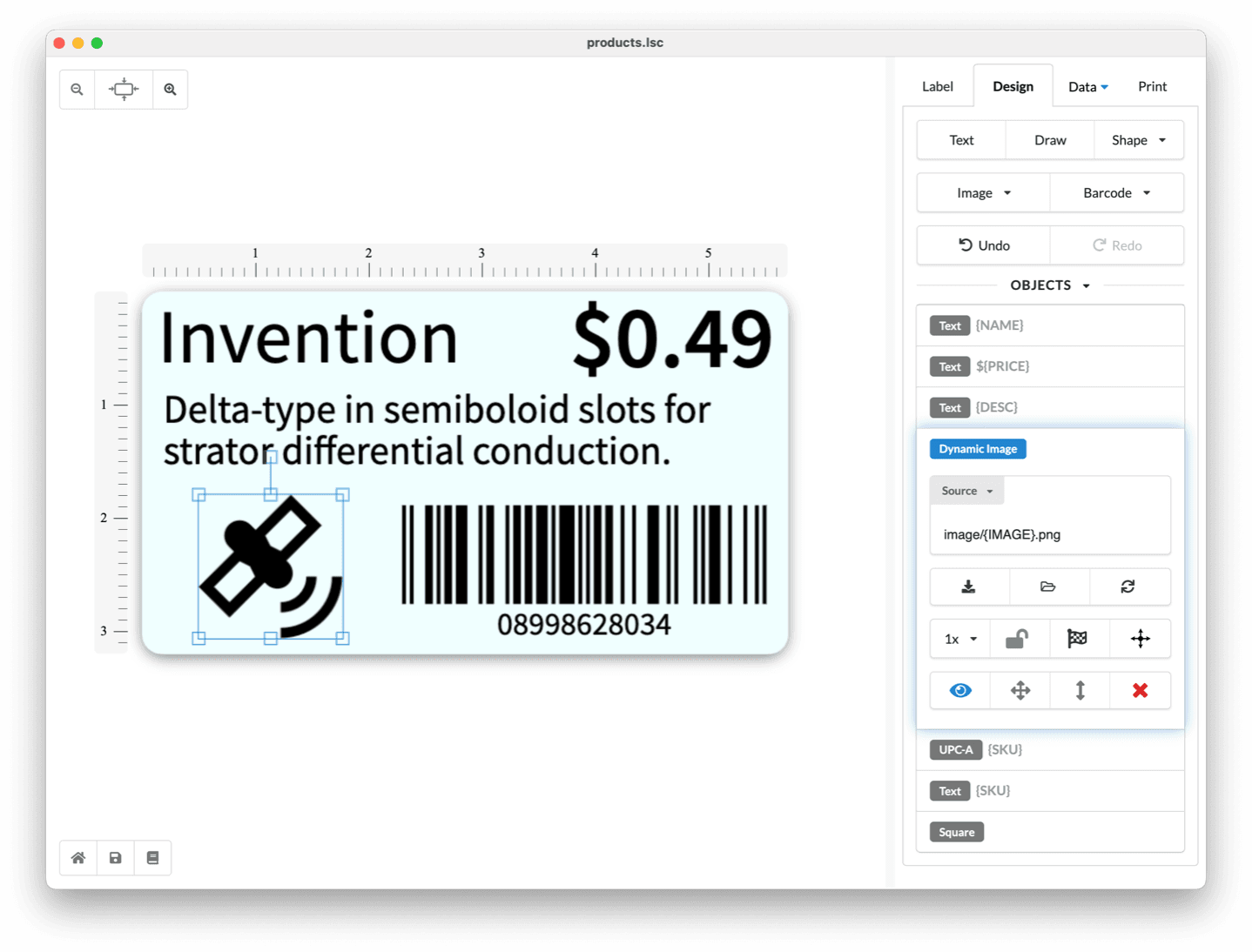Open a file for the dynamic image
Viewport: 1252px width, 952px height.
click(x=1049, y=587)
